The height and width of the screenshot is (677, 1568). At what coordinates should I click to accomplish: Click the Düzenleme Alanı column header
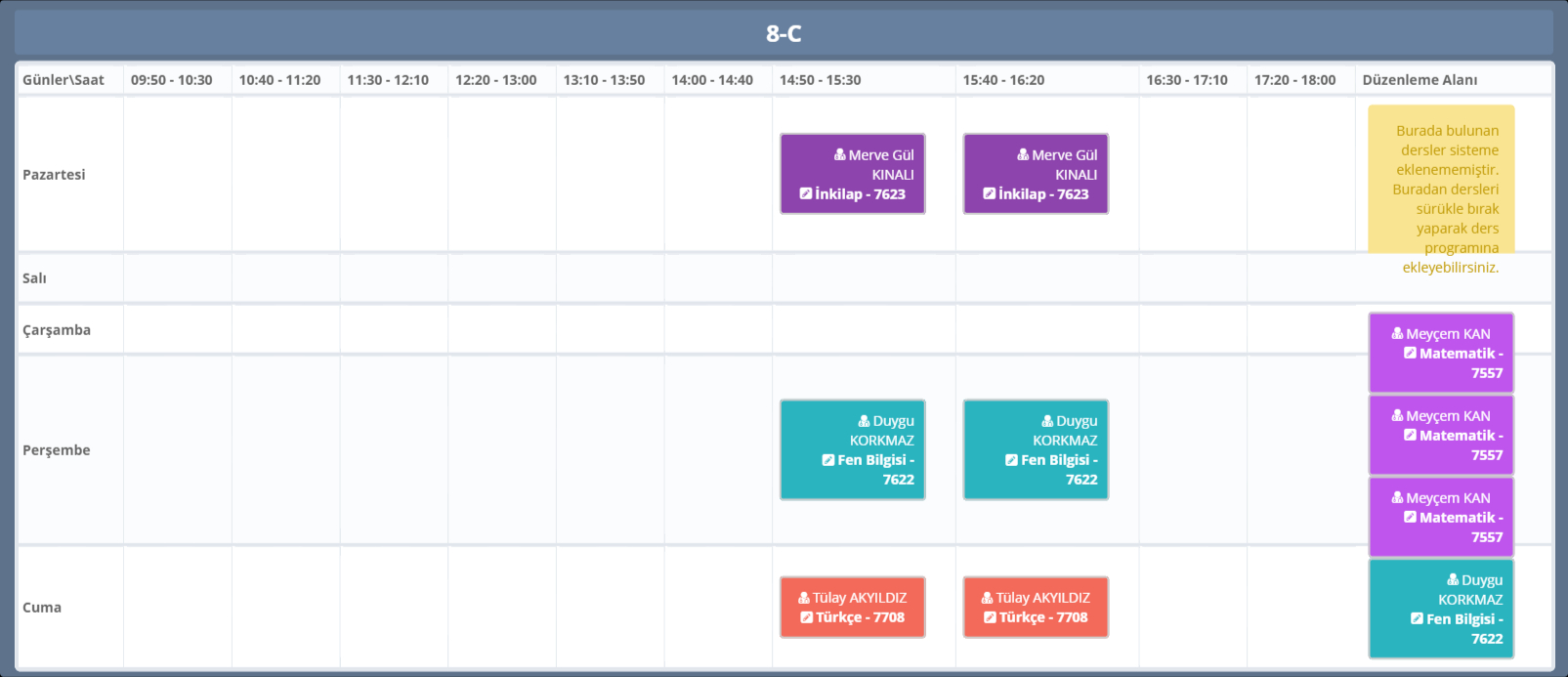1420,80
